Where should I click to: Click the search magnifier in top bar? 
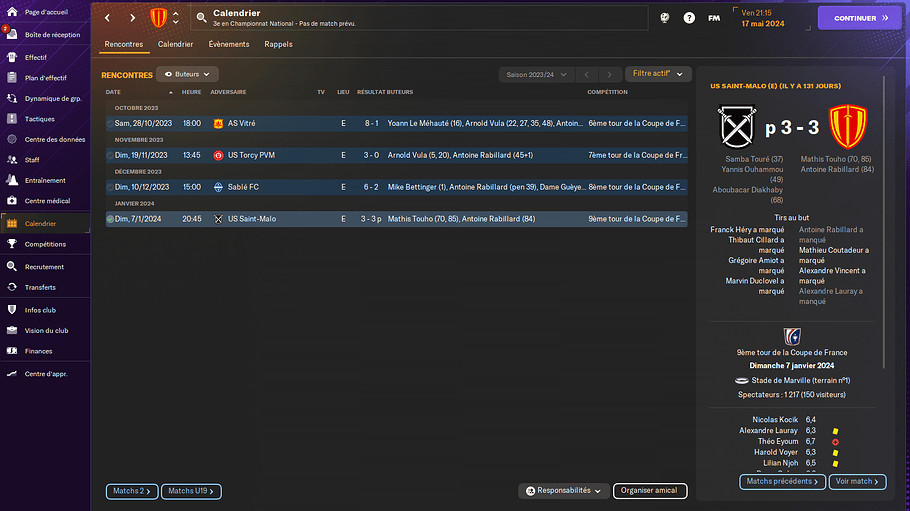pyautogui.click(x=202, y=18)
